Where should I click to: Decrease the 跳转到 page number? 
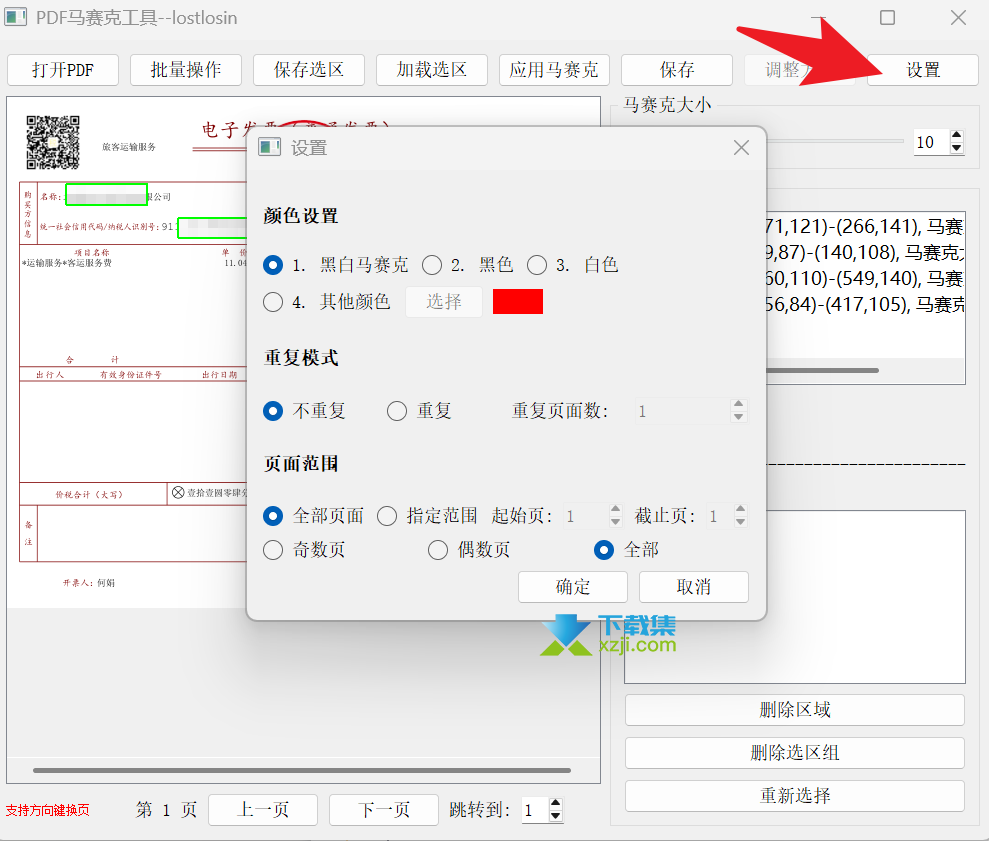[x=556, y=816]
